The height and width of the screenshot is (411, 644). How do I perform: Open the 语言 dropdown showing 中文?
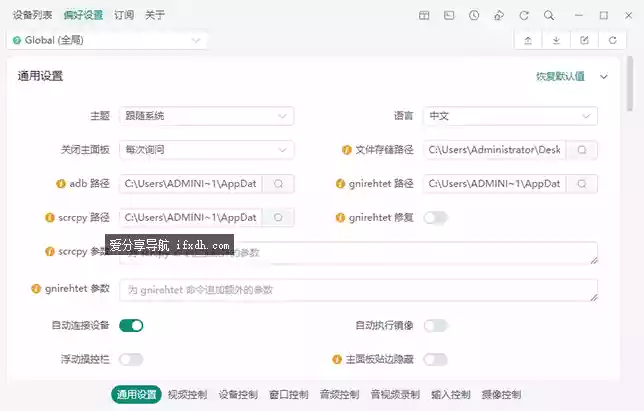[510, 116]
